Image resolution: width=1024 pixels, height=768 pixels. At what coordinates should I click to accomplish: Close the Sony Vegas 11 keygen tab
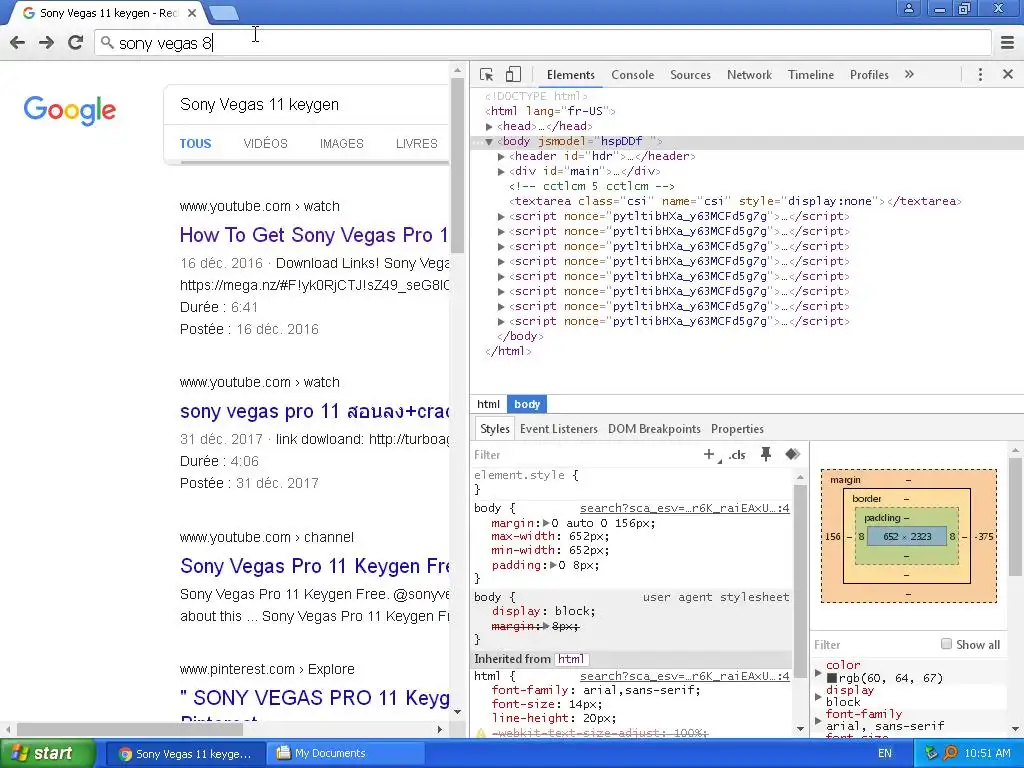(x=192, y=13)
